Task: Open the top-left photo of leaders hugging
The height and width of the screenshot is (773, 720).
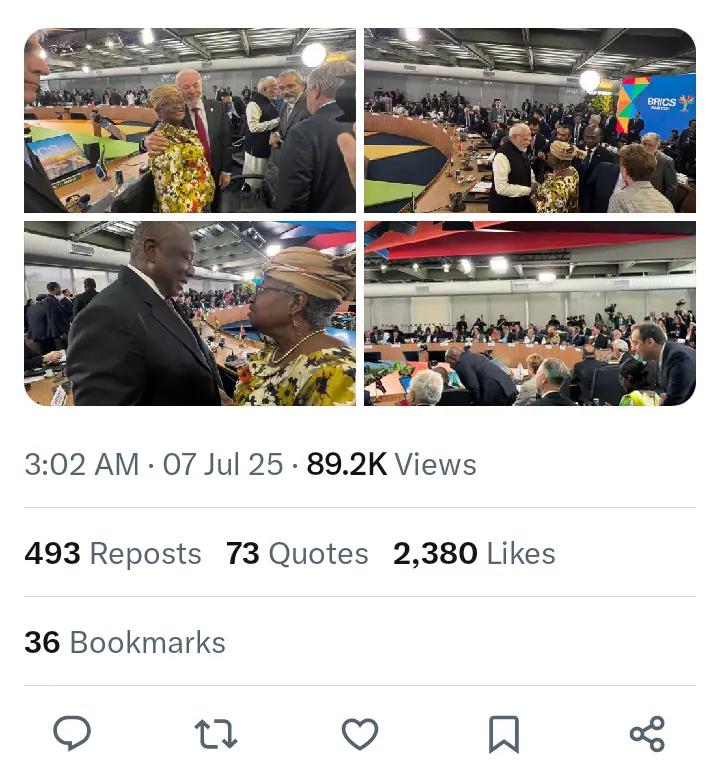Action: tap(190, 120)
